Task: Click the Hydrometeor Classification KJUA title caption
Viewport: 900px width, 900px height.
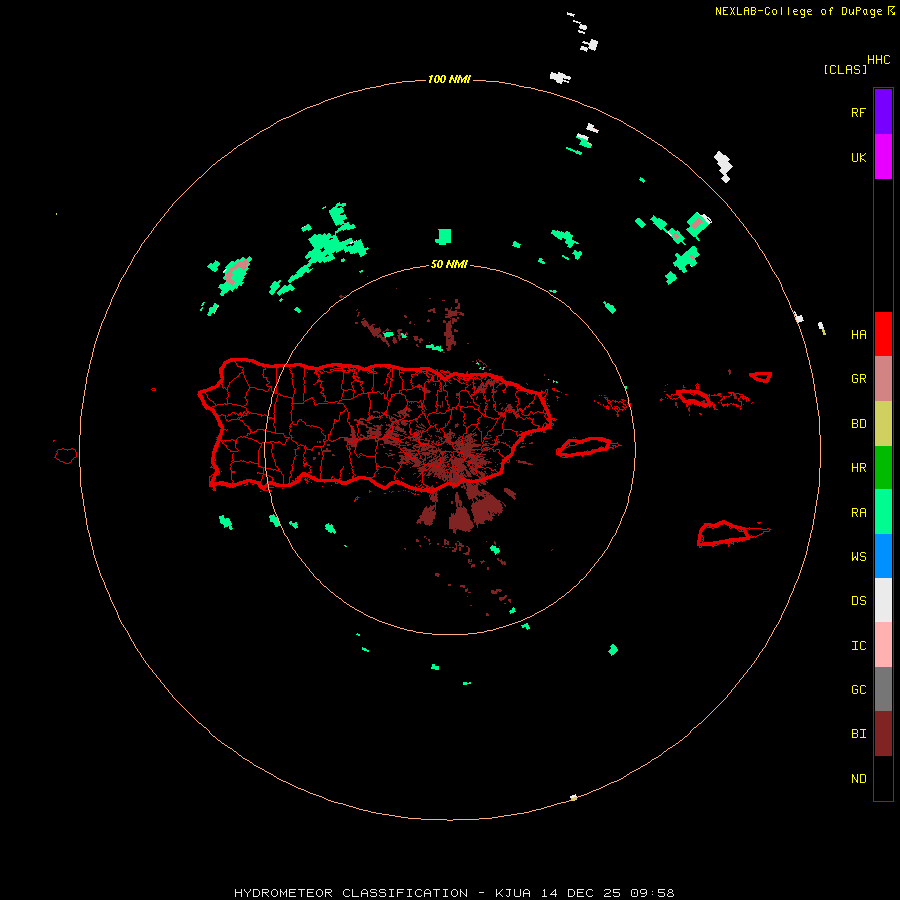Action: coord(454,893)
